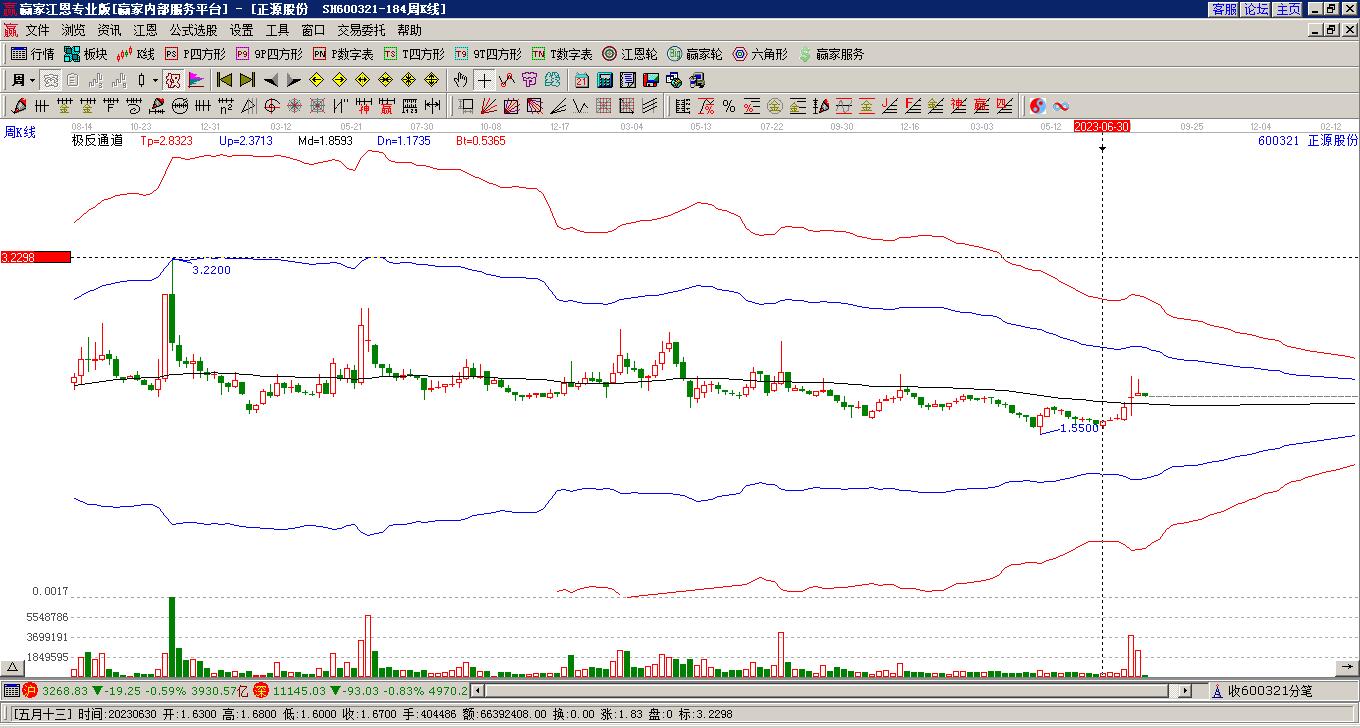Click the colorful flag icon

(x=196, y=80)
